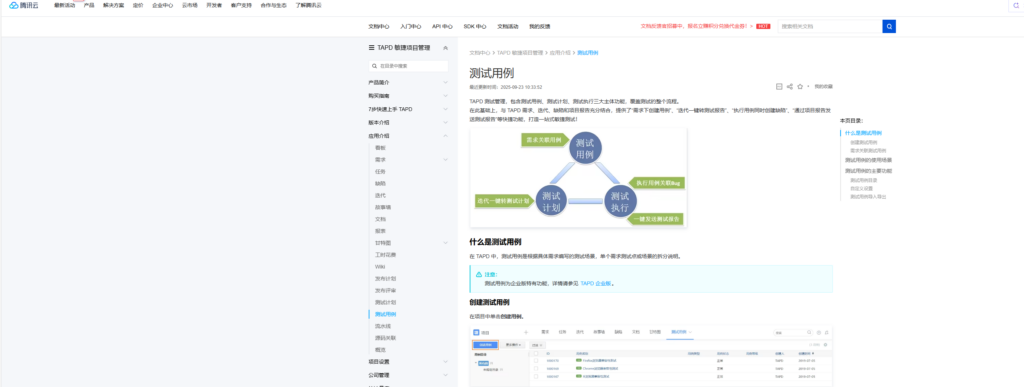Open 解决方案 in top navigation
This screenshot has width=1024, height=387.
coord(114,5)
